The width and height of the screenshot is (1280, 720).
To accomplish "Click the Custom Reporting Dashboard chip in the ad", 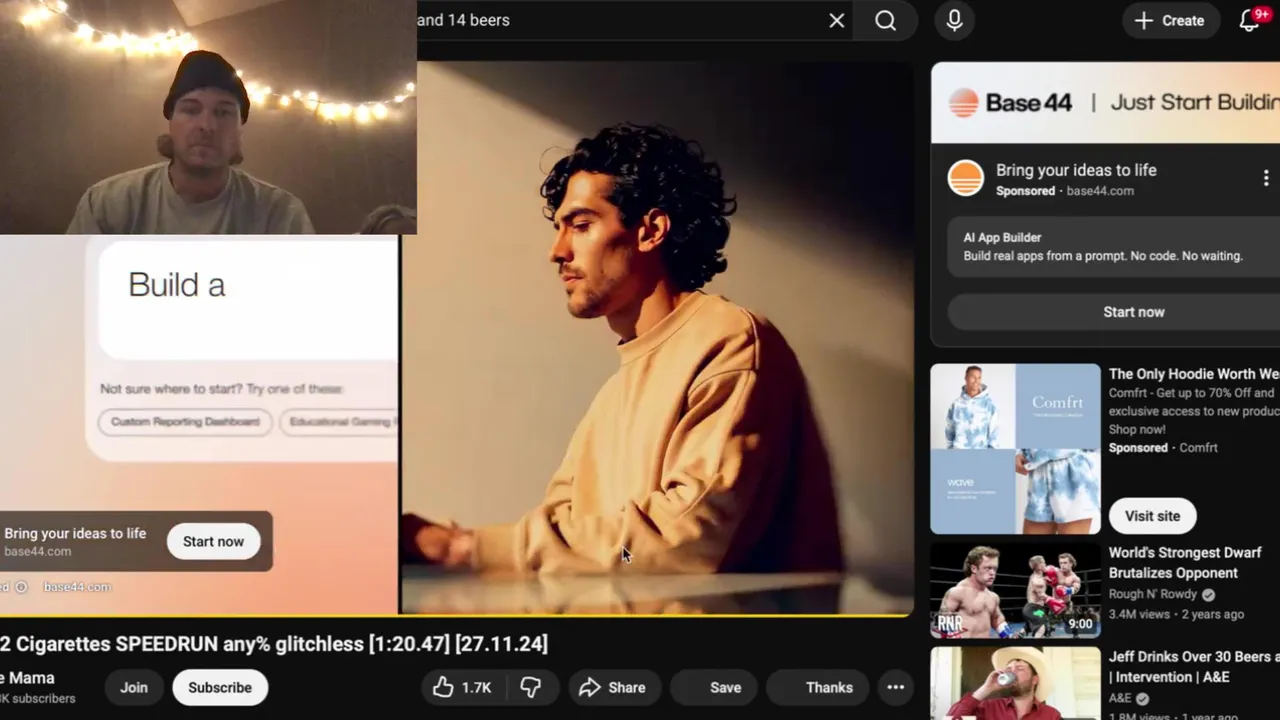I will 185,422.
